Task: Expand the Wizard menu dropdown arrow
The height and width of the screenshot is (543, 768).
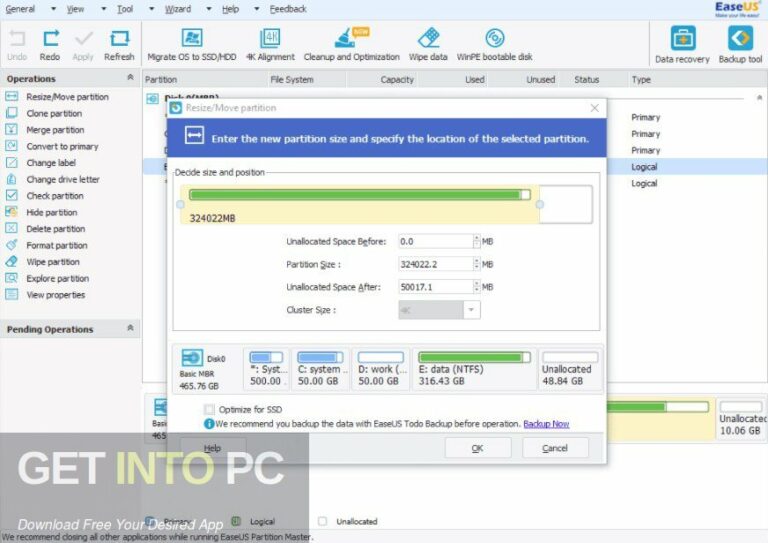Action: [209, 9]
